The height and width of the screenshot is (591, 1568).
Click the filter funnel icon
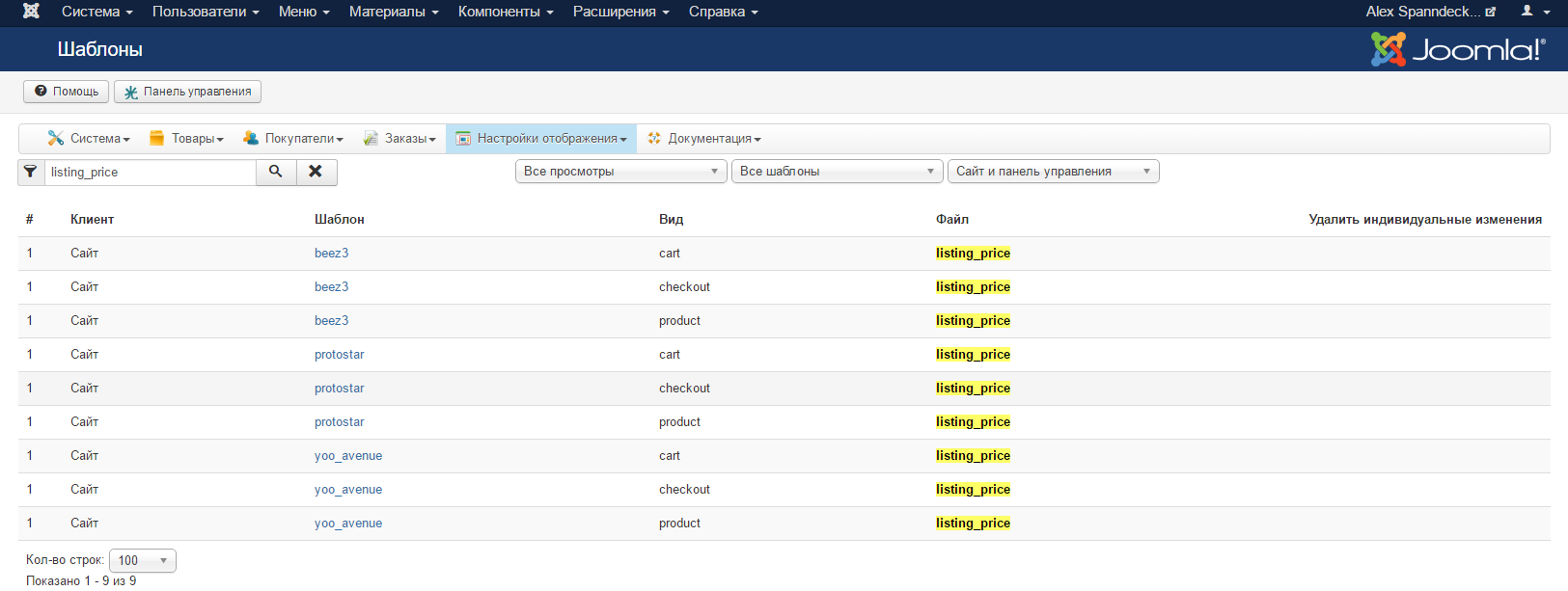pyautogui.click(x=31, y=172)
